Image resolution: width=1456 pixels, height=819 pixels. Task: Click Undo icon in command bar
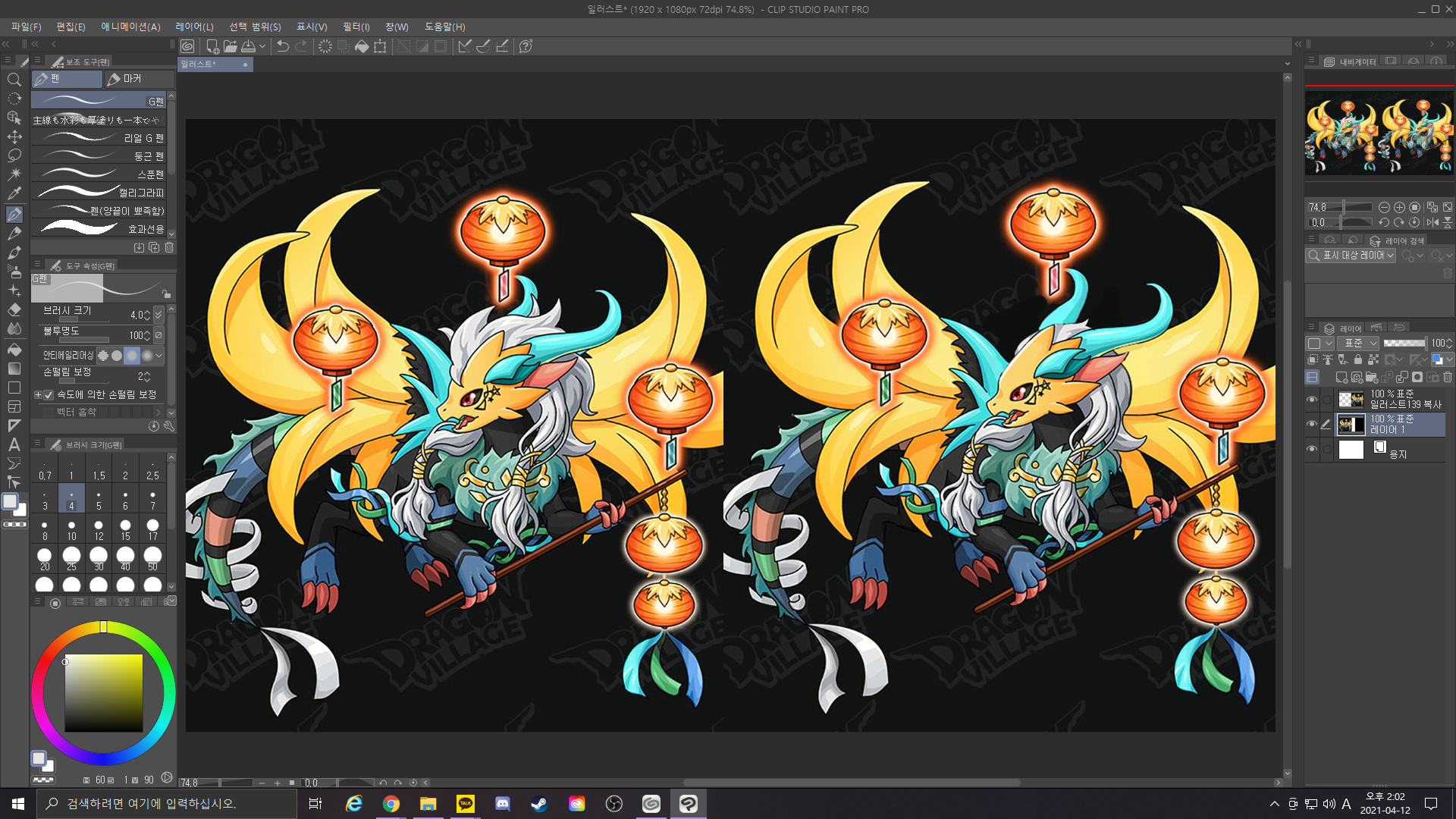(282, 46)
